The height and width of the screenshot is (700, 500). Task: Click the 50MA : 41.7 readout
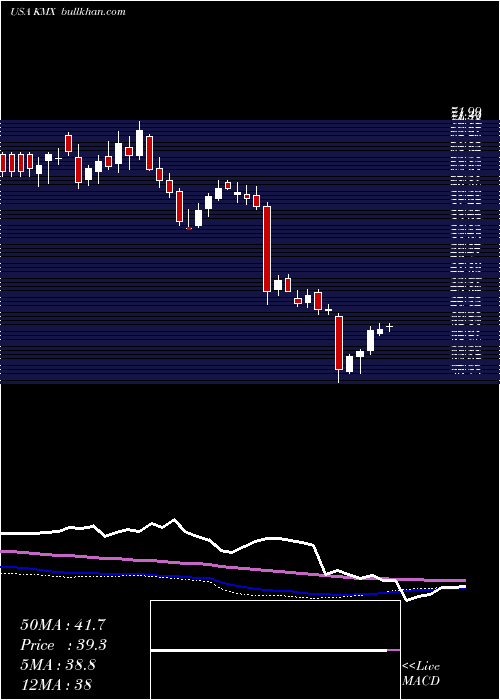pyautogui.click(x=62, y=625)
